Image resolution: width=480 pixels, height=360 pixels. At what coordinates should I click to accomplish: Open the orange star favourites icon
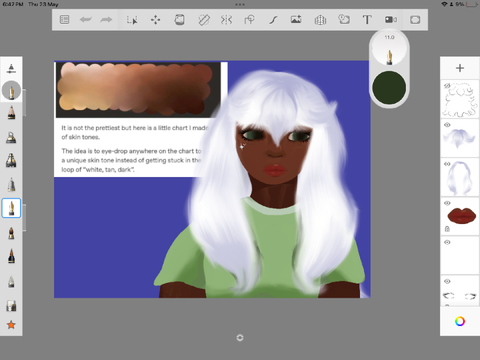(11, 325)
